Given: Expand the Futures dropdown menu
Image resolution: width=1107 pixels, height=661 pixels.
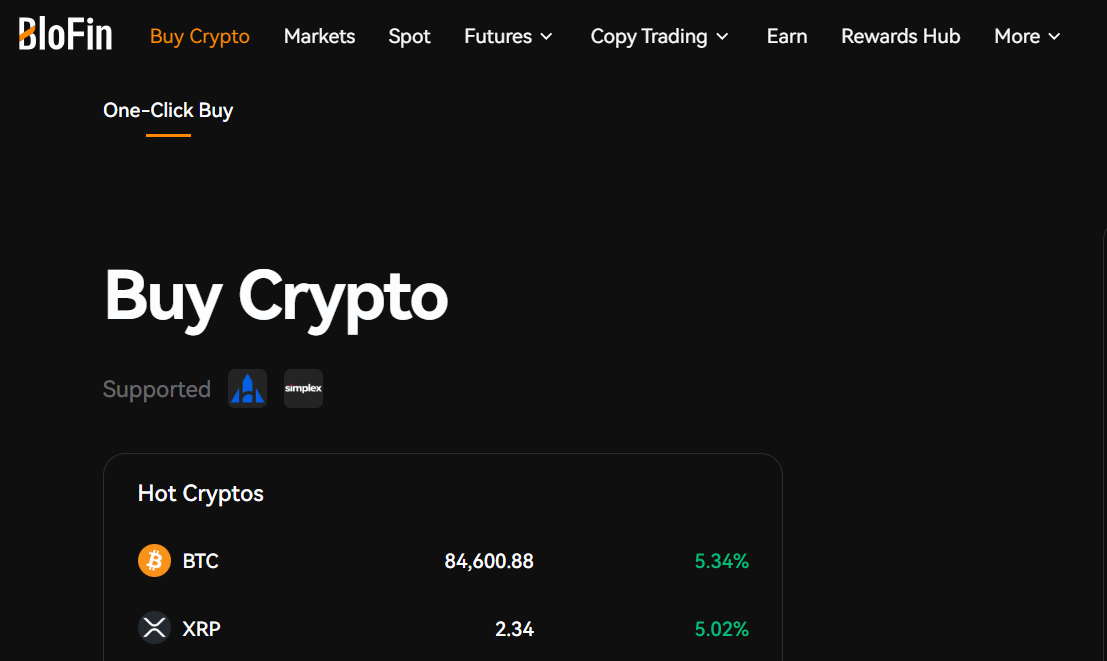Looking at the screenshot, I should click(508, 36).
